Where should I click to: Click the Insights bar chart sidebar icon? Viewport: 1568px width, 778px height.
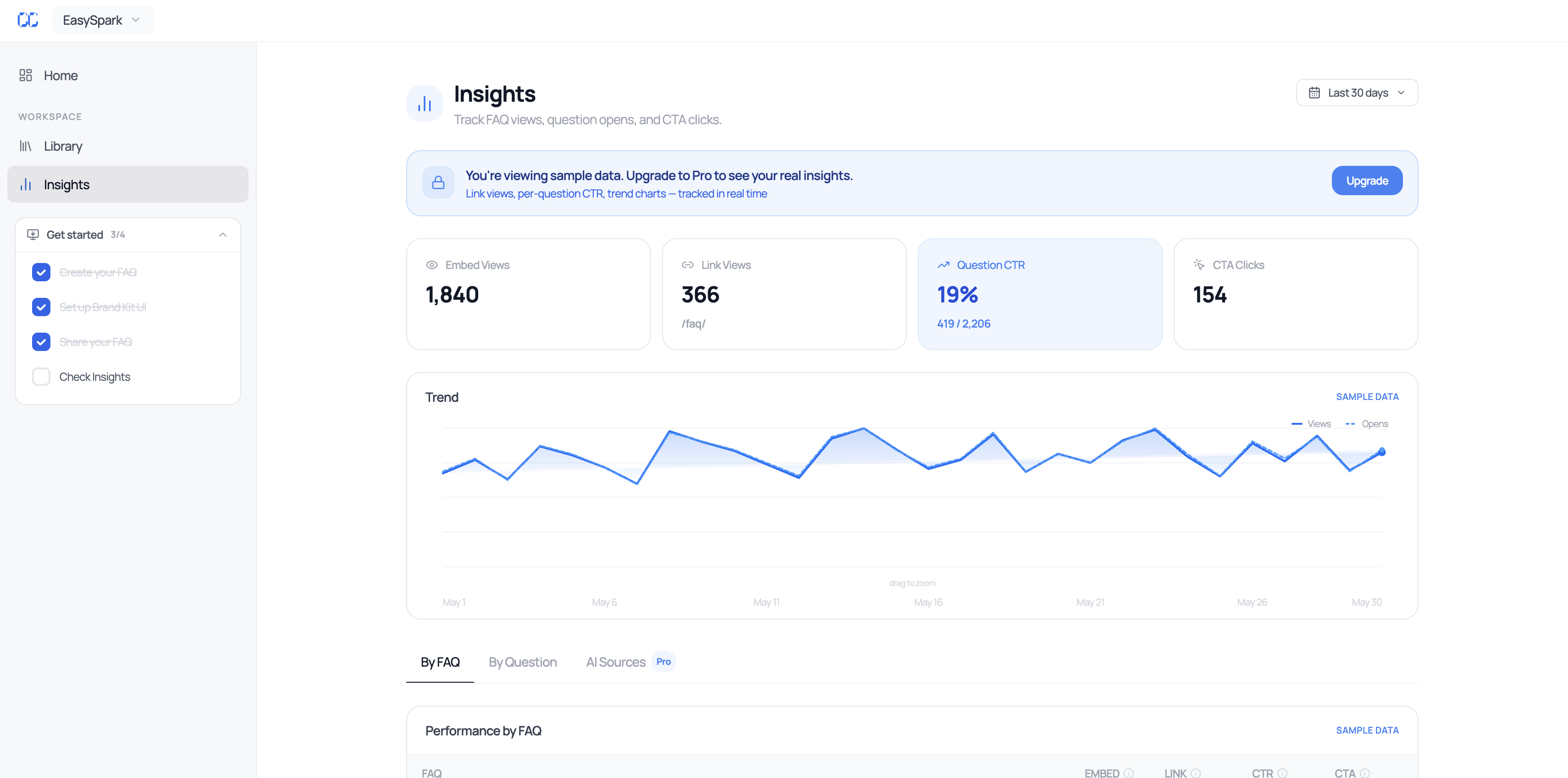[x=26, y=184]
